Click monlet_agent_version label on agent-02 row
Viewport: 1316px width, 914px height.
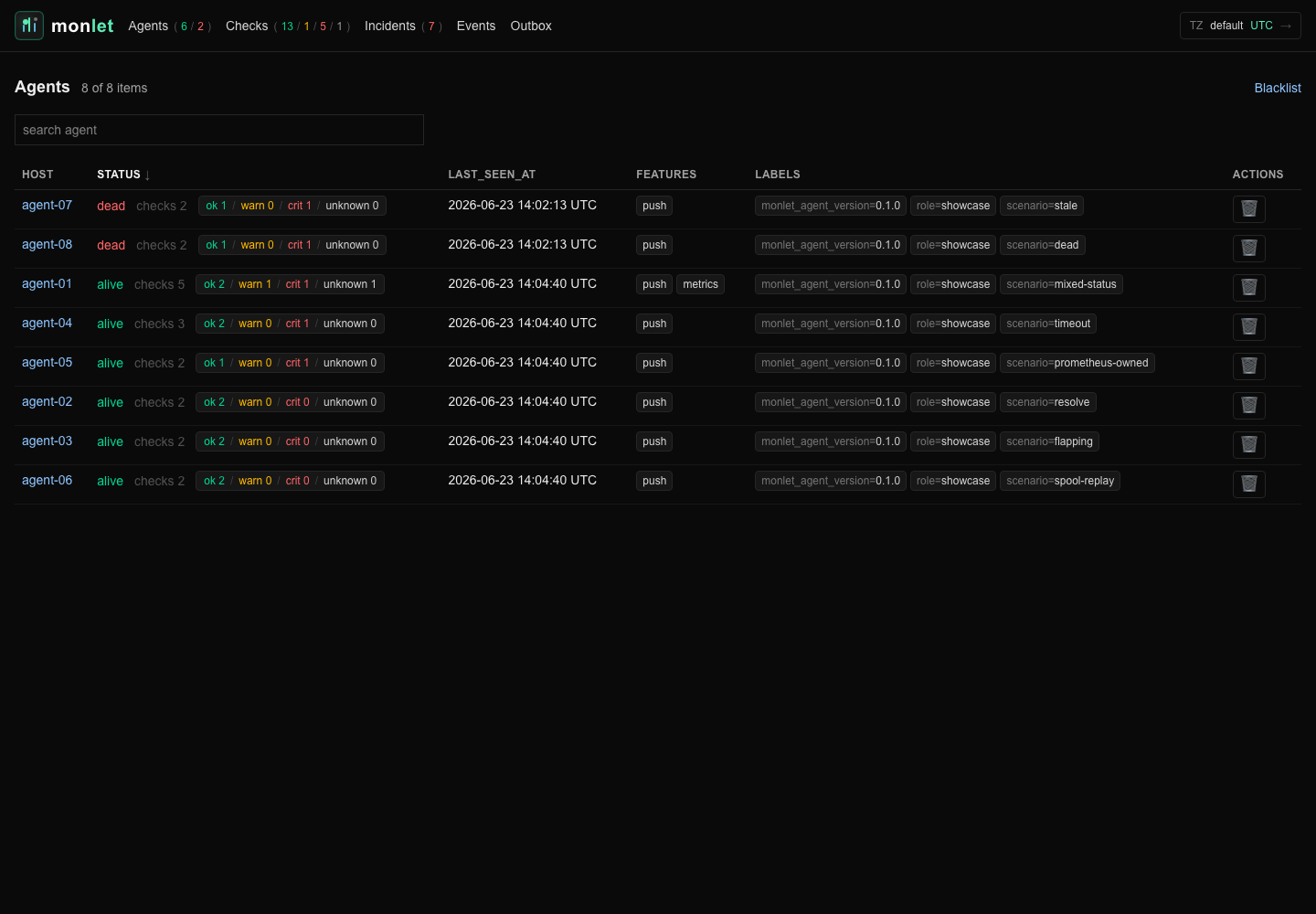(831, 402)
